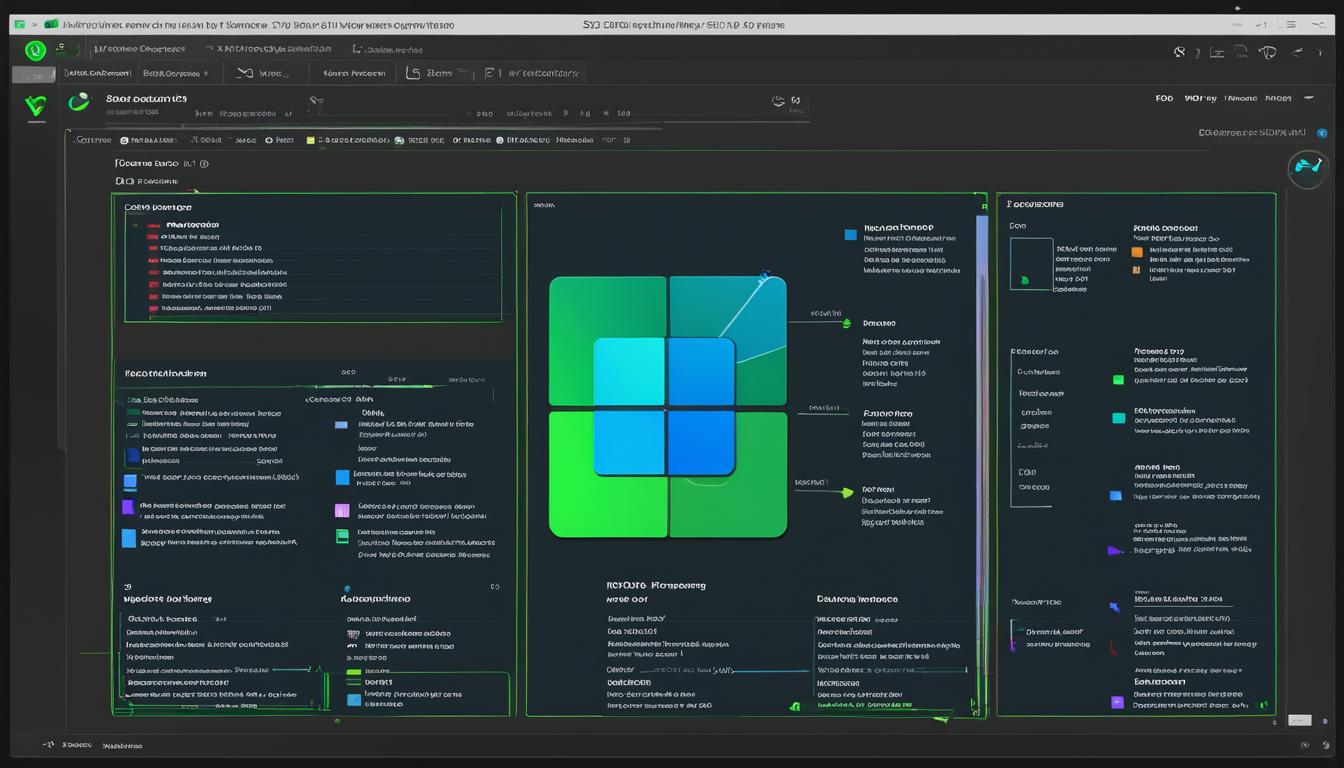Click the green checkmark icon in left sidebar
1344x768 pixels.
pos(35,105)
